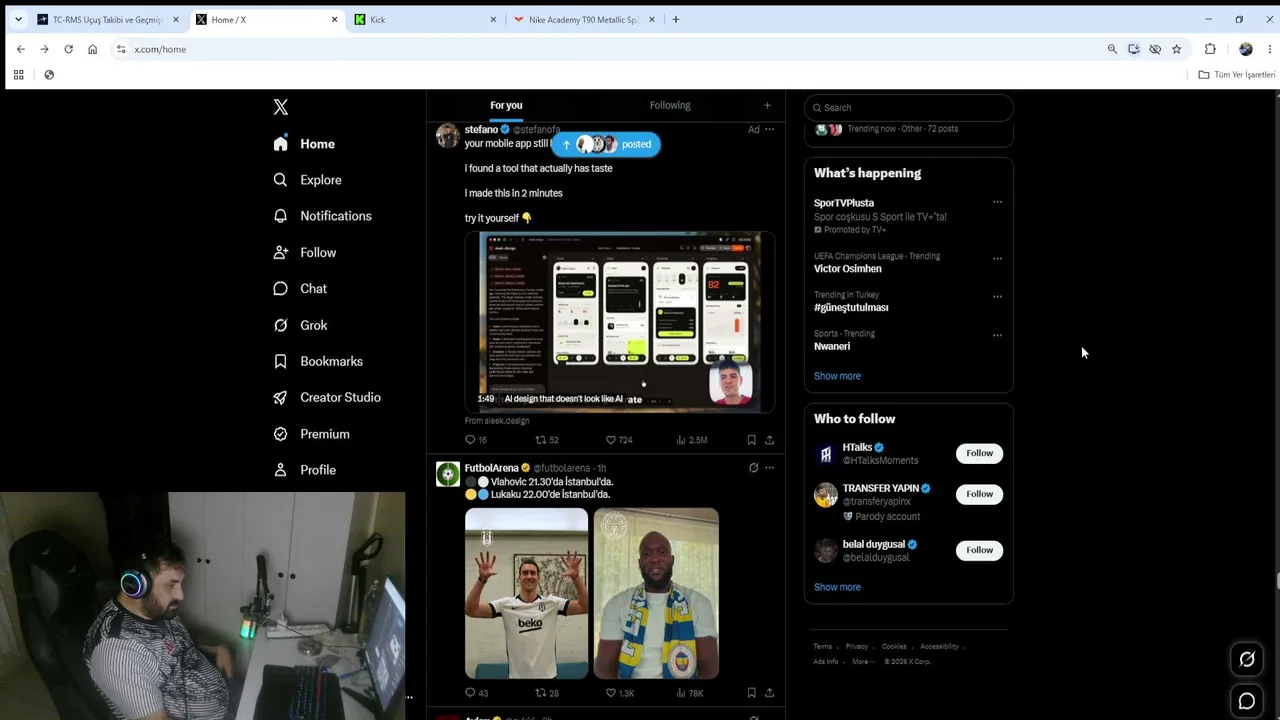1280x720 pixels.
Task: Show more accounts under Who to follow
Action: 837,587
